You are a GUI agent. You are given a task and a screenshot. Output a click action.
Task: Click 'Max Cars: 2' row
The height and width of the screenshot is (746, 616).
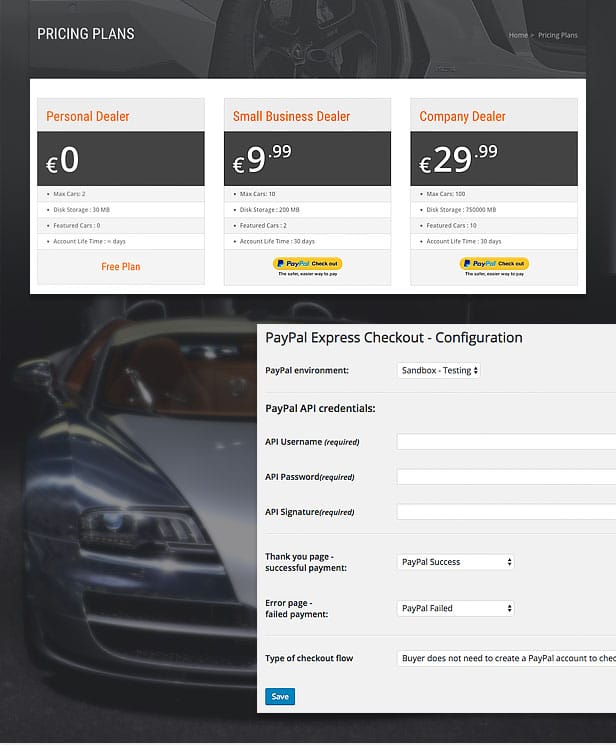click(x=121, y=194)
